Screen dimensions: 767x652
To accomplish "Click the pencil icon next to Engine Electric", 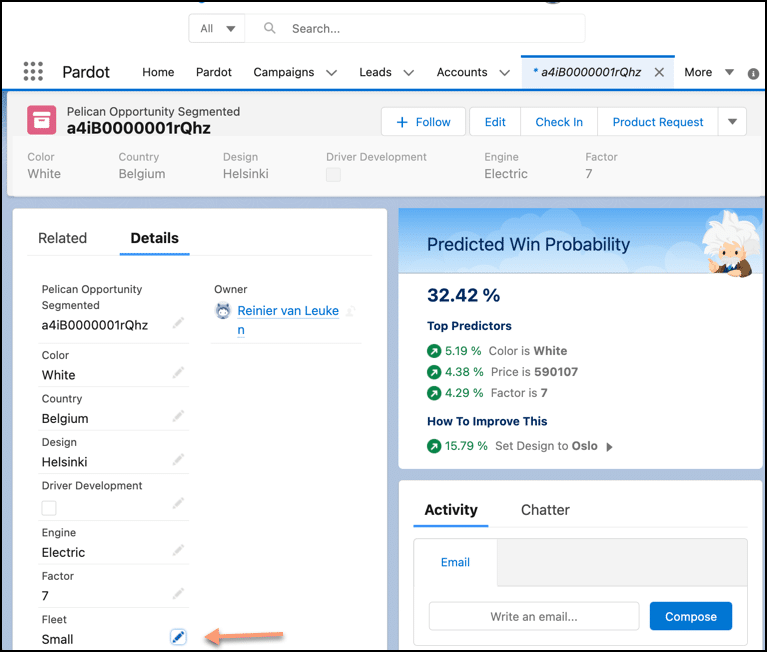I will click(x=178, y=550).
